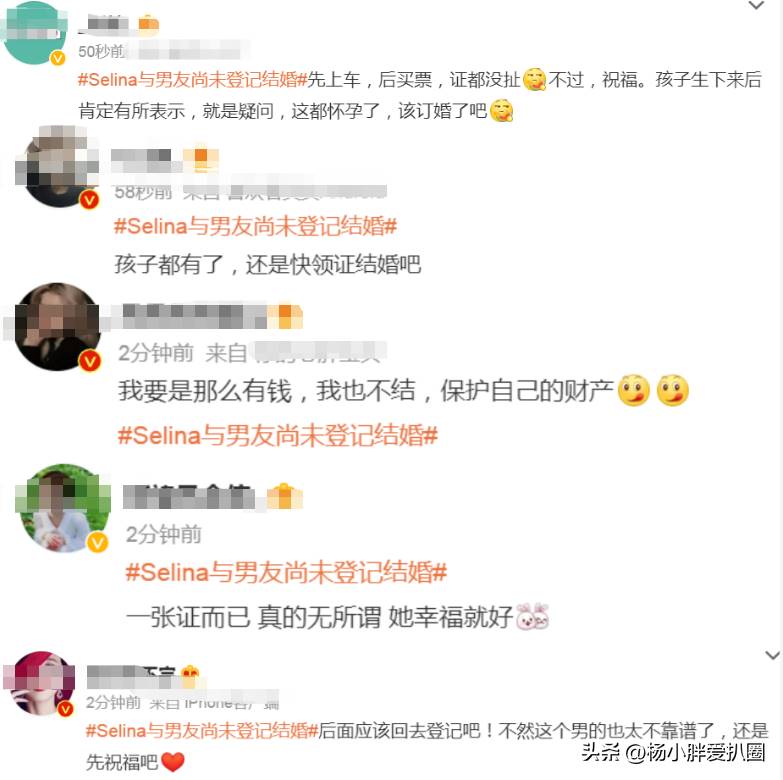Click the yellow V badge on the green-background avatar
This screenshot has width=783, height=780.
(98, 542)
